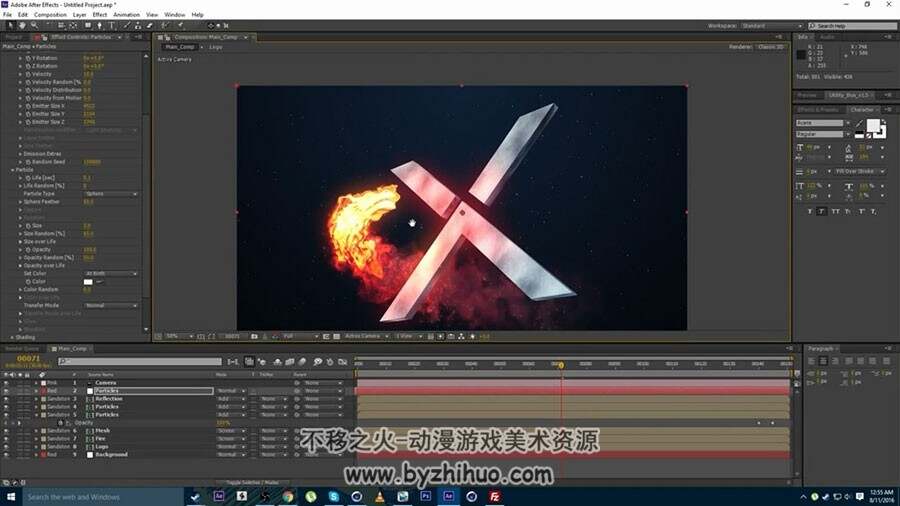The image size is (900, 506).
Task: Click fill color swatch in Character panel
Action: [873, 126]
